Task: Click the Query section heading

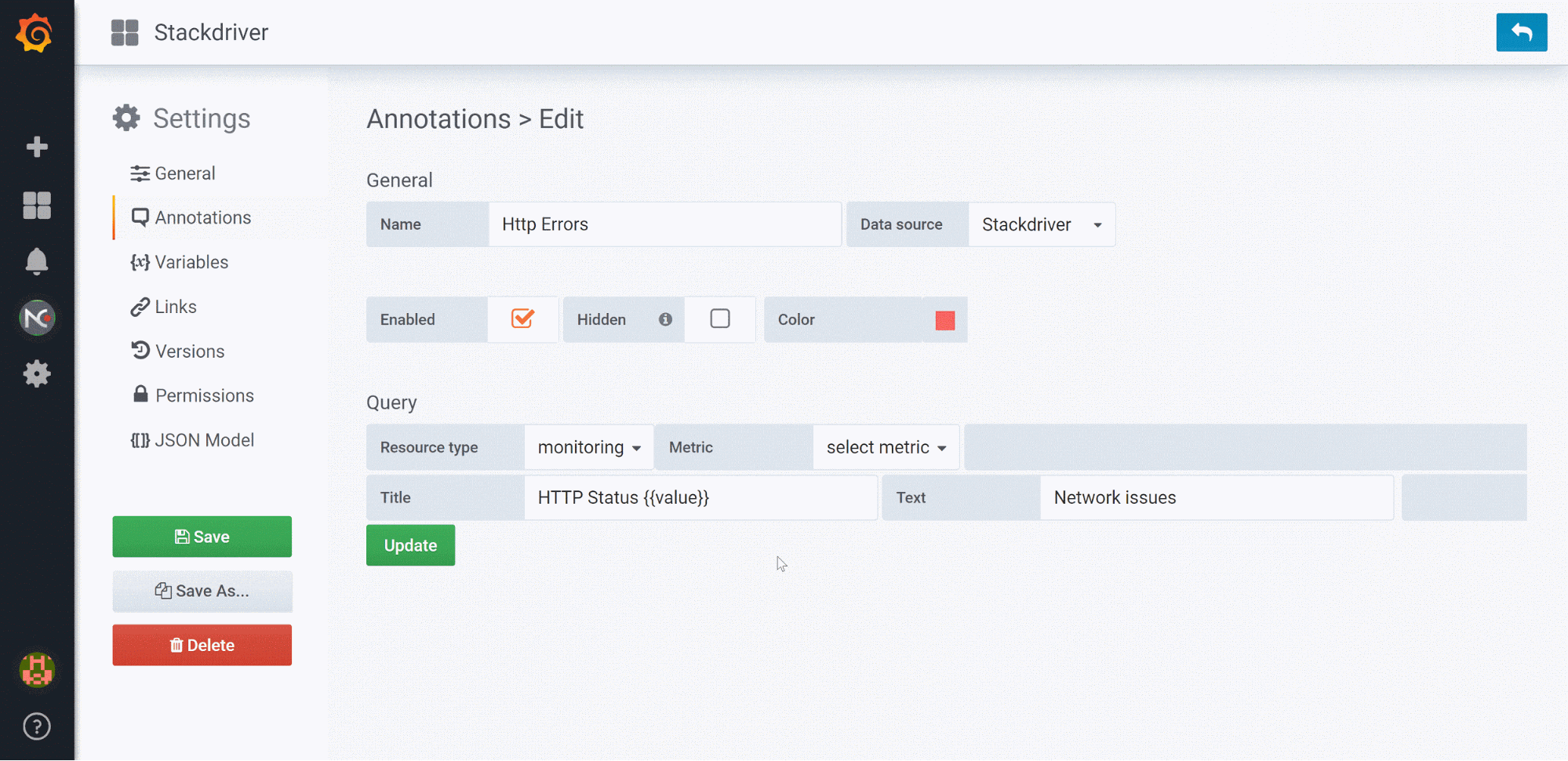Action: coord(391,402)
